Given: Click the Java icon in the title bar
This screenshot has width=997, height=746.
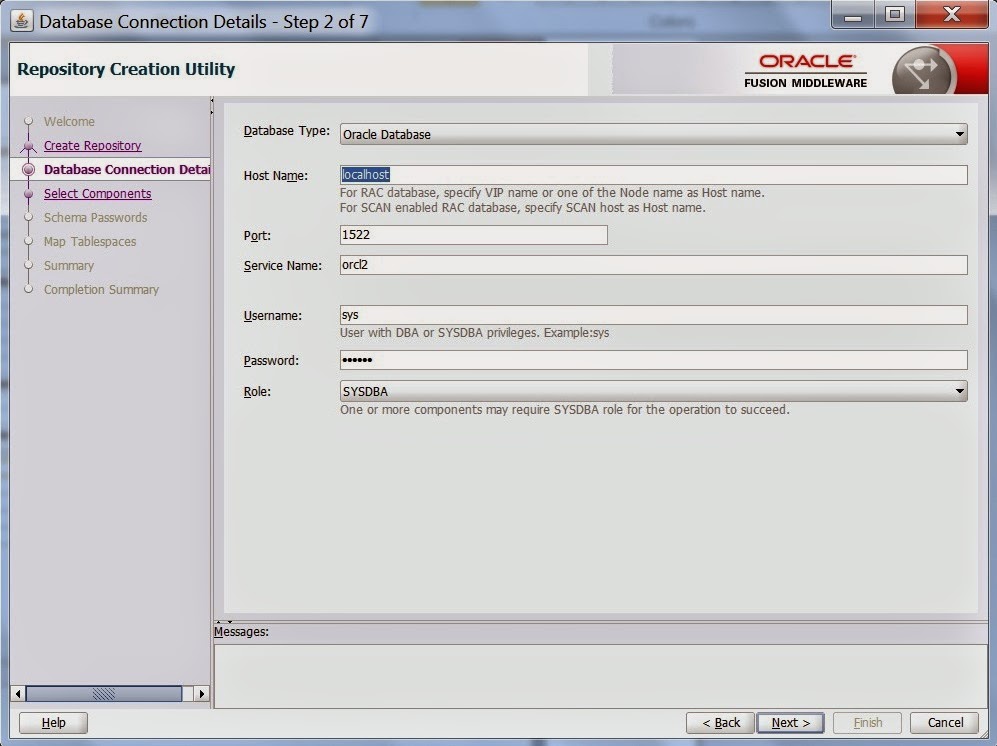Looking at the screenshot, I should [x=22, y=21].
